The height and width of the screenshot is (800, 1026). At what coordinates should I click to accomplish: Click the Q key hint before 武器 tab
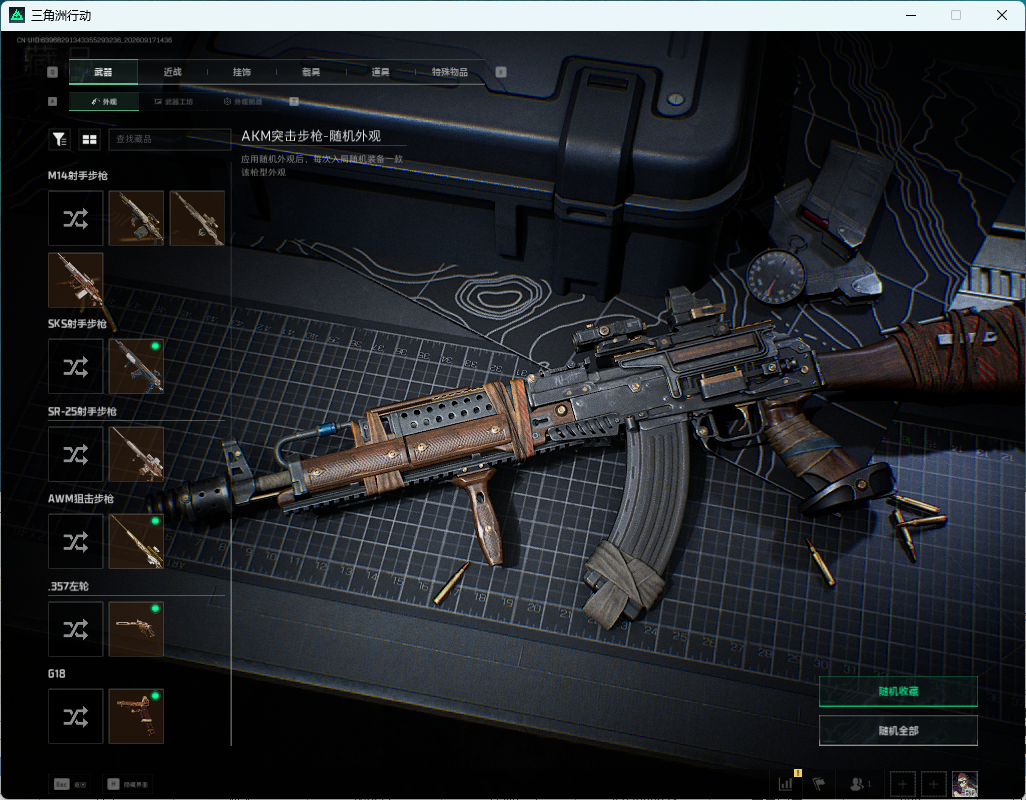click(x=53, y=72)
